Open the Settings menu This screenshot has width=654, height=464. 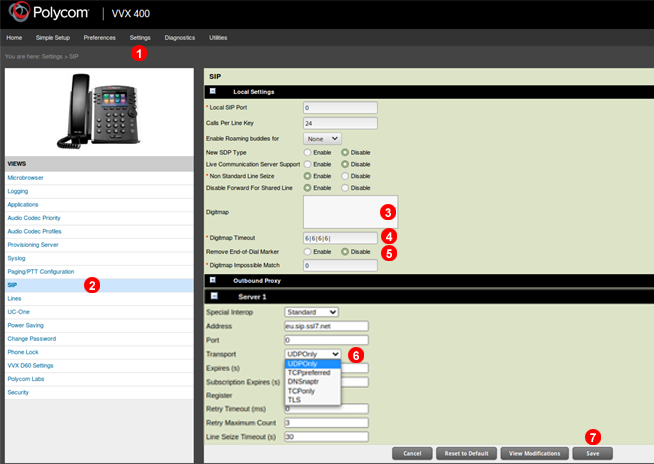(140, 38)
